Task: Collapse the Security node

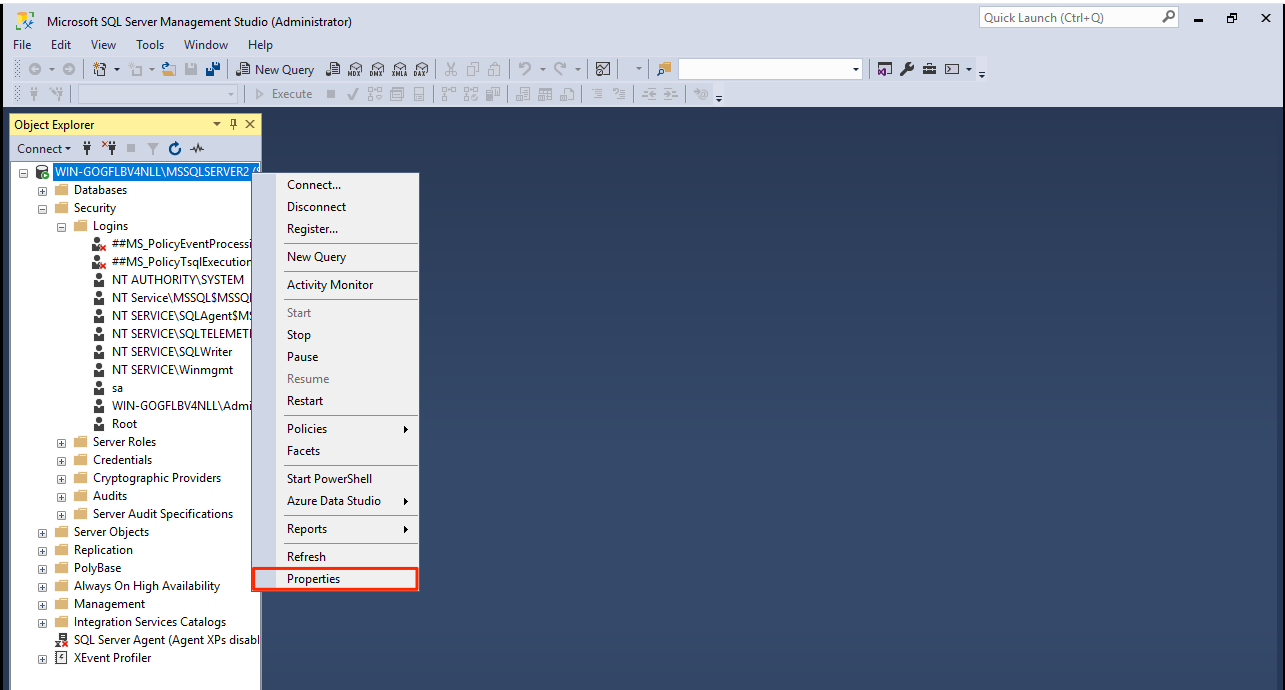Action: pos(42,208)
